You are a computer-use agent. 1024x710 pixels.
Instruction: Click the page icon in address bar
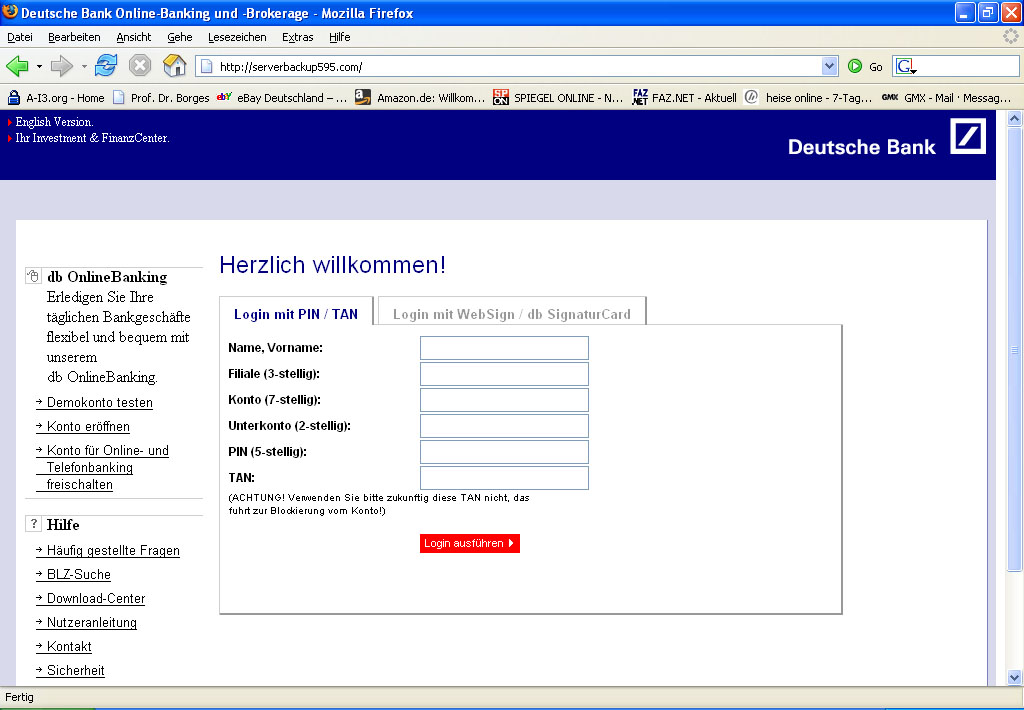click(206, 66)
